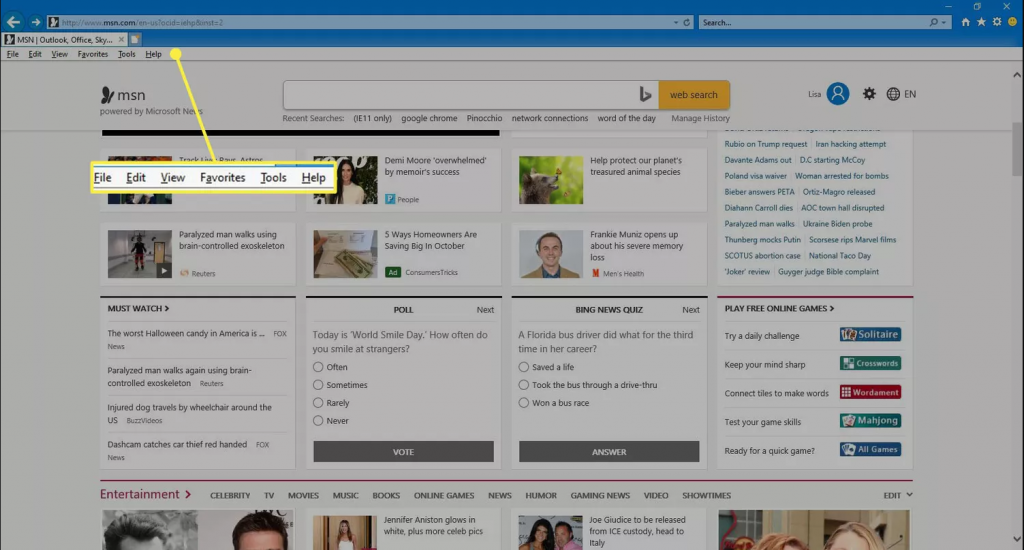Go to Next Bing news quiz
Screen dimensions: 1024x550
coord(691,310)
